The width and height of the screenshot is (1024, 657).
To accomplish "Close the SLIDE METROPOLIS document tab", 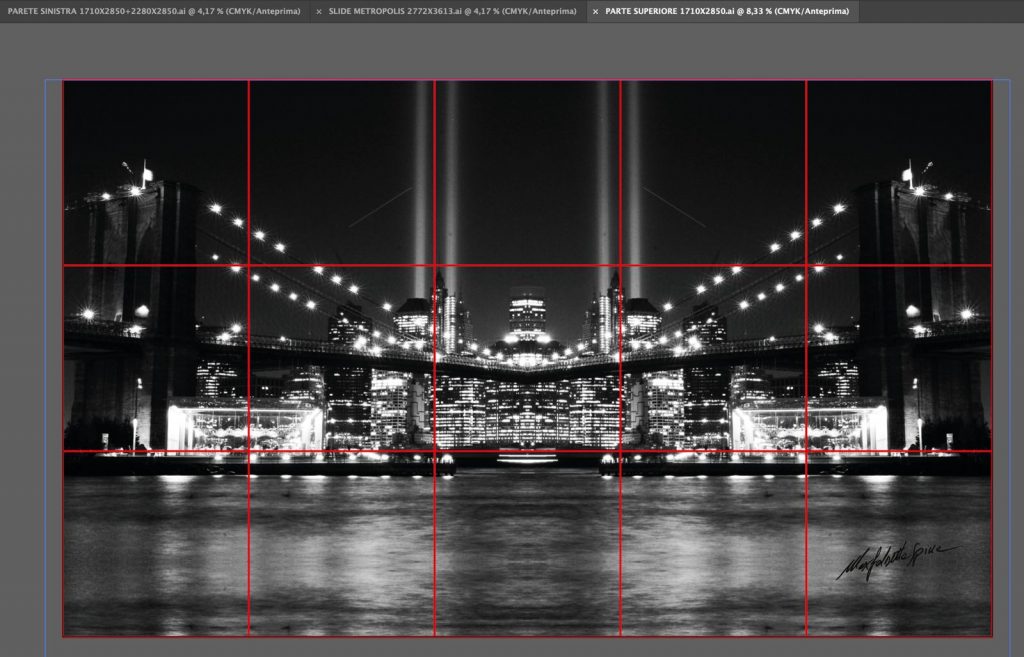I will [319, 11].
